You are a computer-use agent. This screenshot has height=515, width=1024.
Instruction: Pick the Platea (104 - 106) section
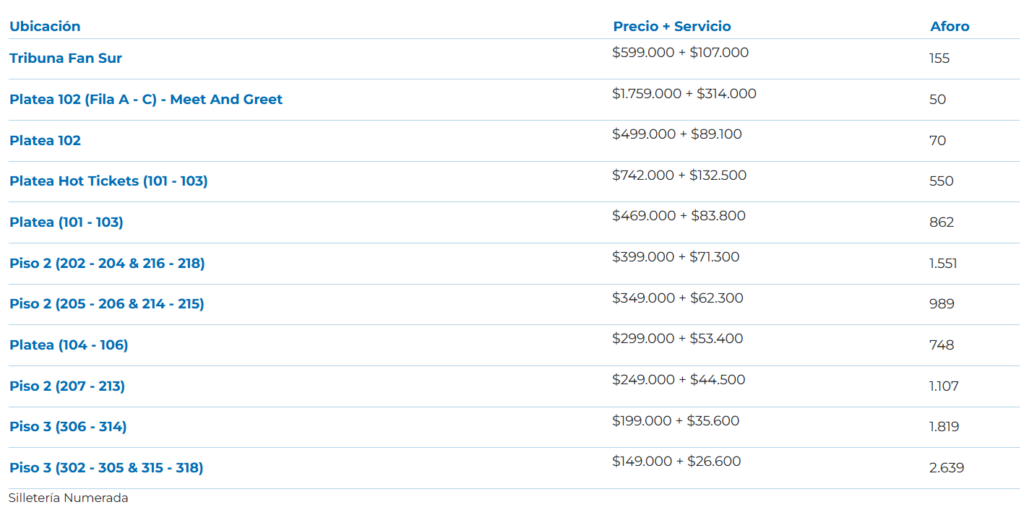coord(68,345)
